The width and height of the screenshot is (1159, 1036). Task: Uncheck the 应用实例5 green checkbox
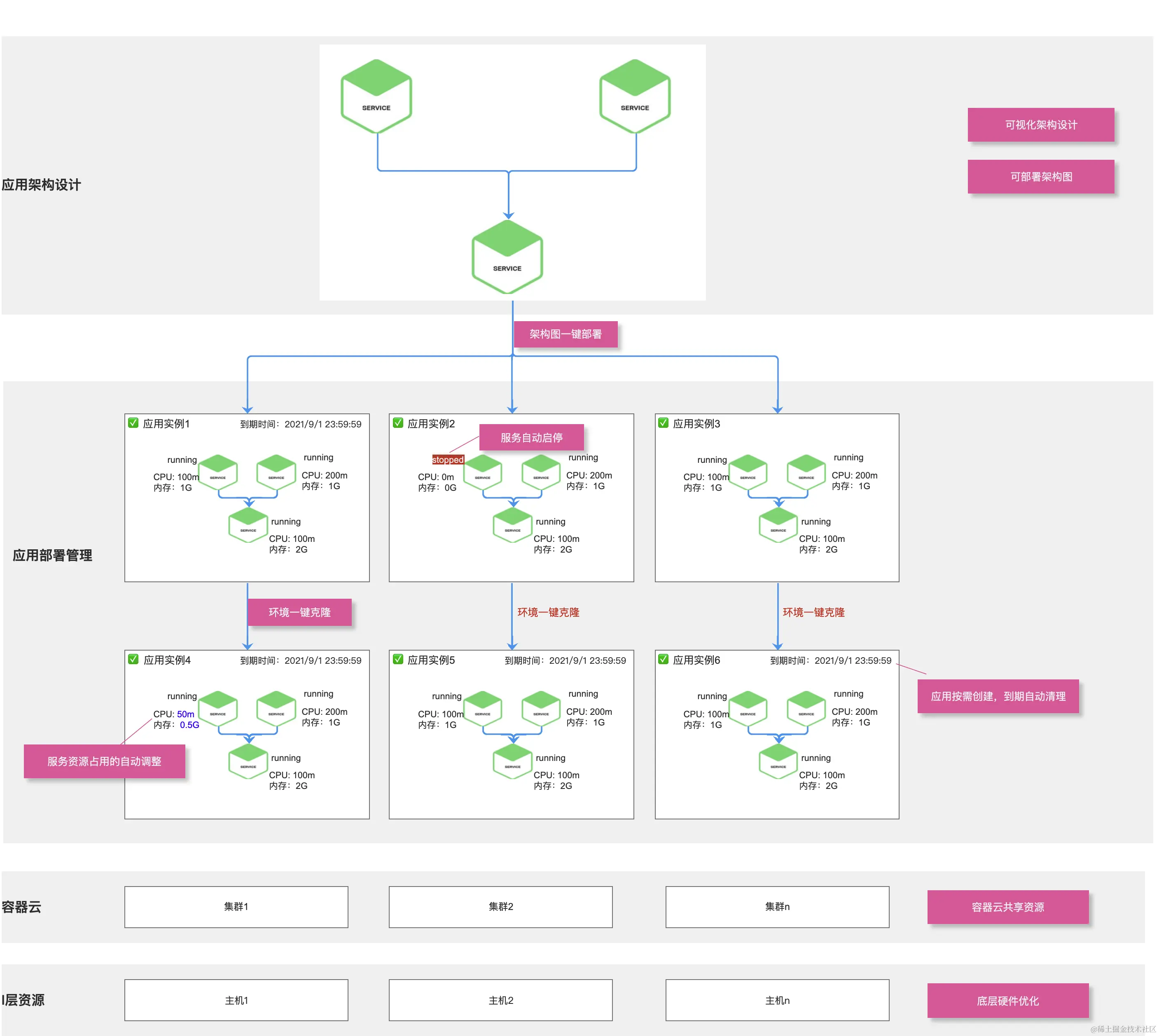click(x=398, y=659)
